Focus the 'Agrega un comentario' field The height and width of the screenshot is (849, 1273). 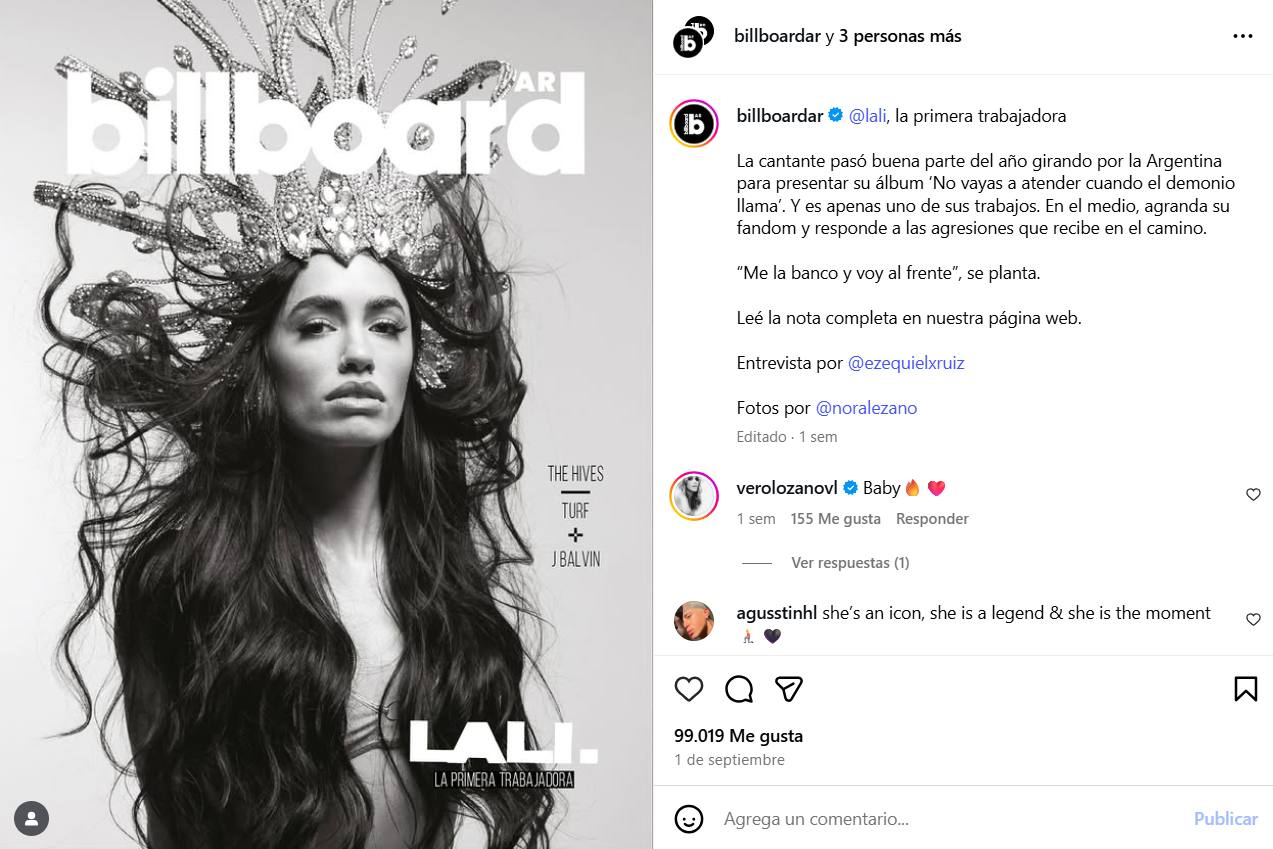pos(950,819)
